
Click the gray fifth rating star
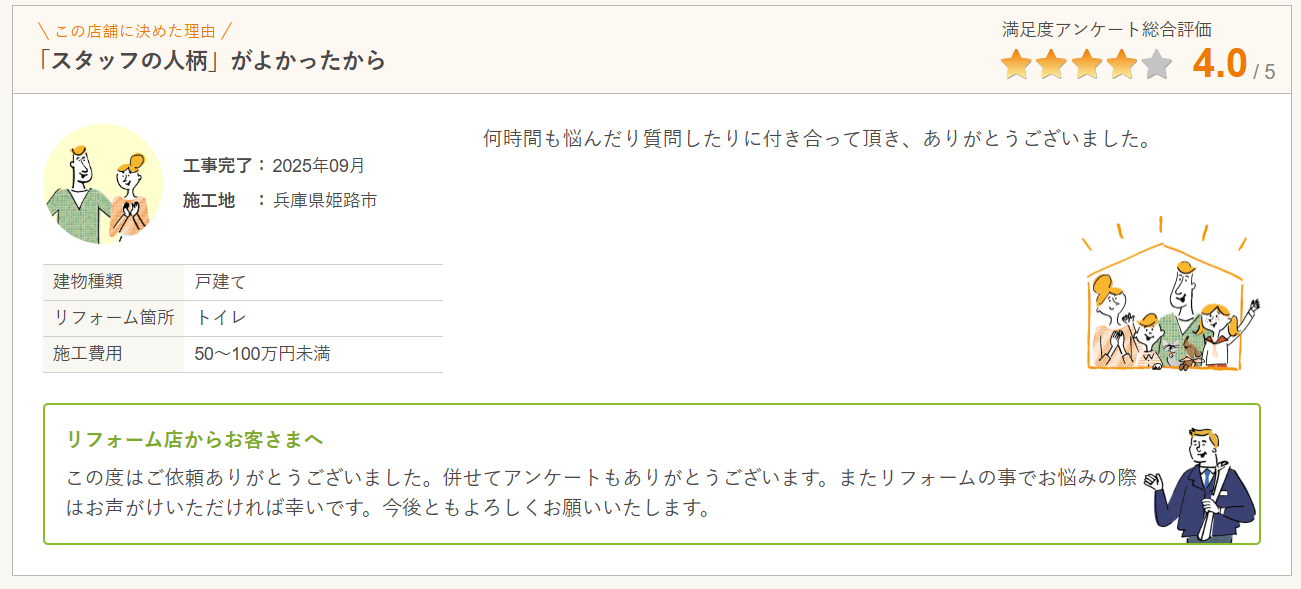[1156, 65]
